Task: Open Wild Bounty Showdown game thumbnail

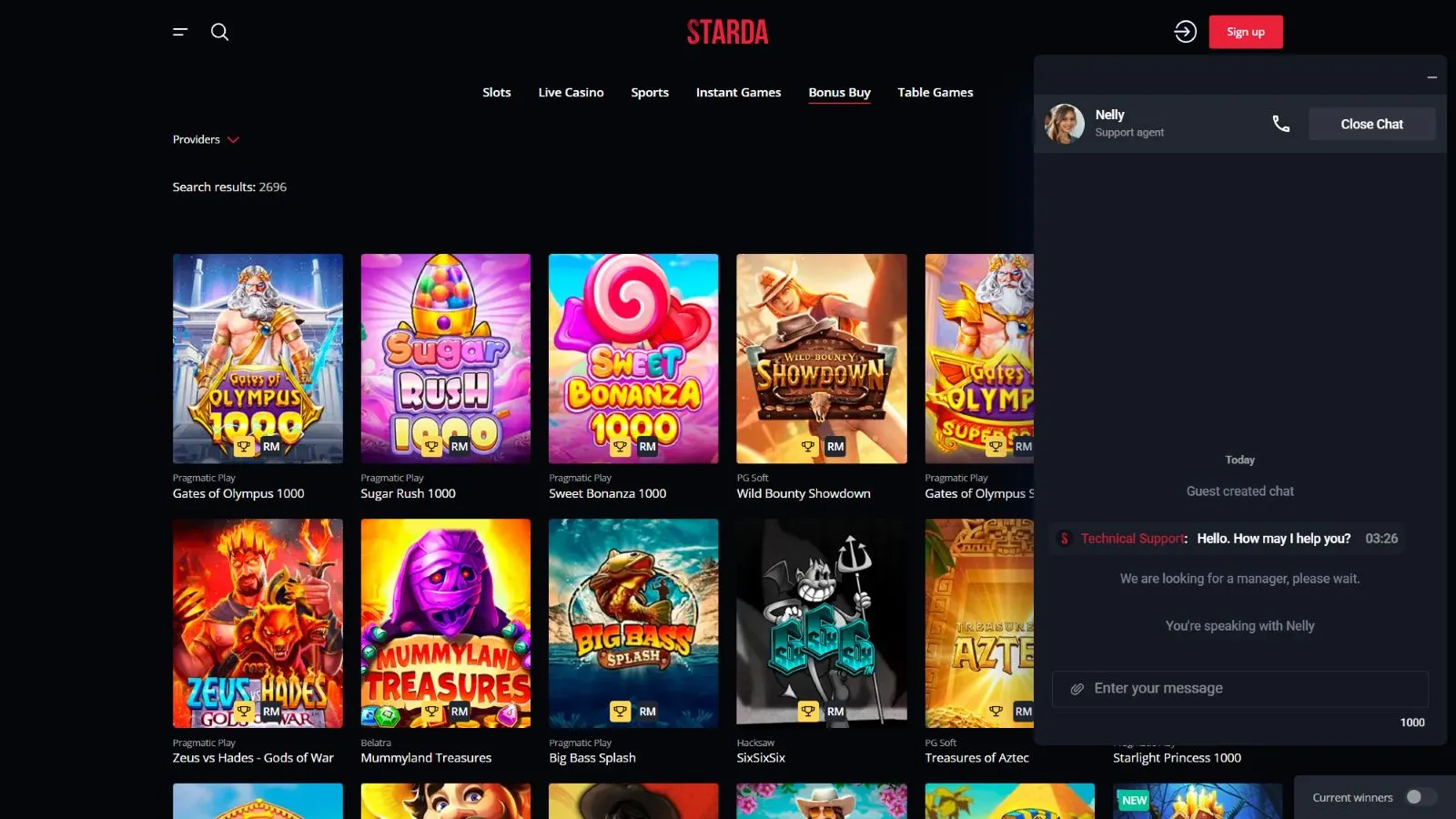Action: [822, 359]
